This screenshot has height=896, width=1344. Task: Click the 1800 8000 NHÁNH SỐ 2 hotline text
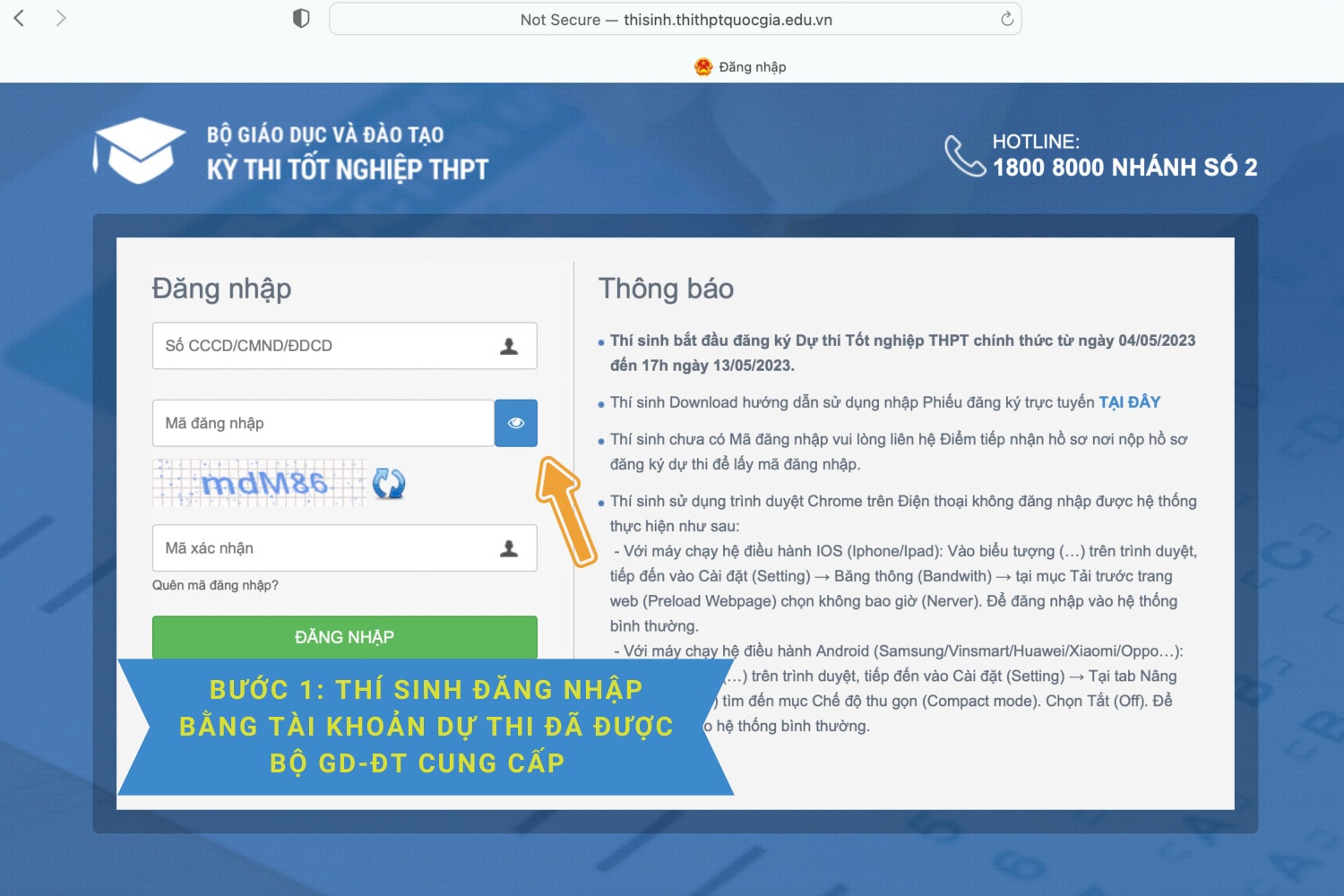pos(1124,168)
